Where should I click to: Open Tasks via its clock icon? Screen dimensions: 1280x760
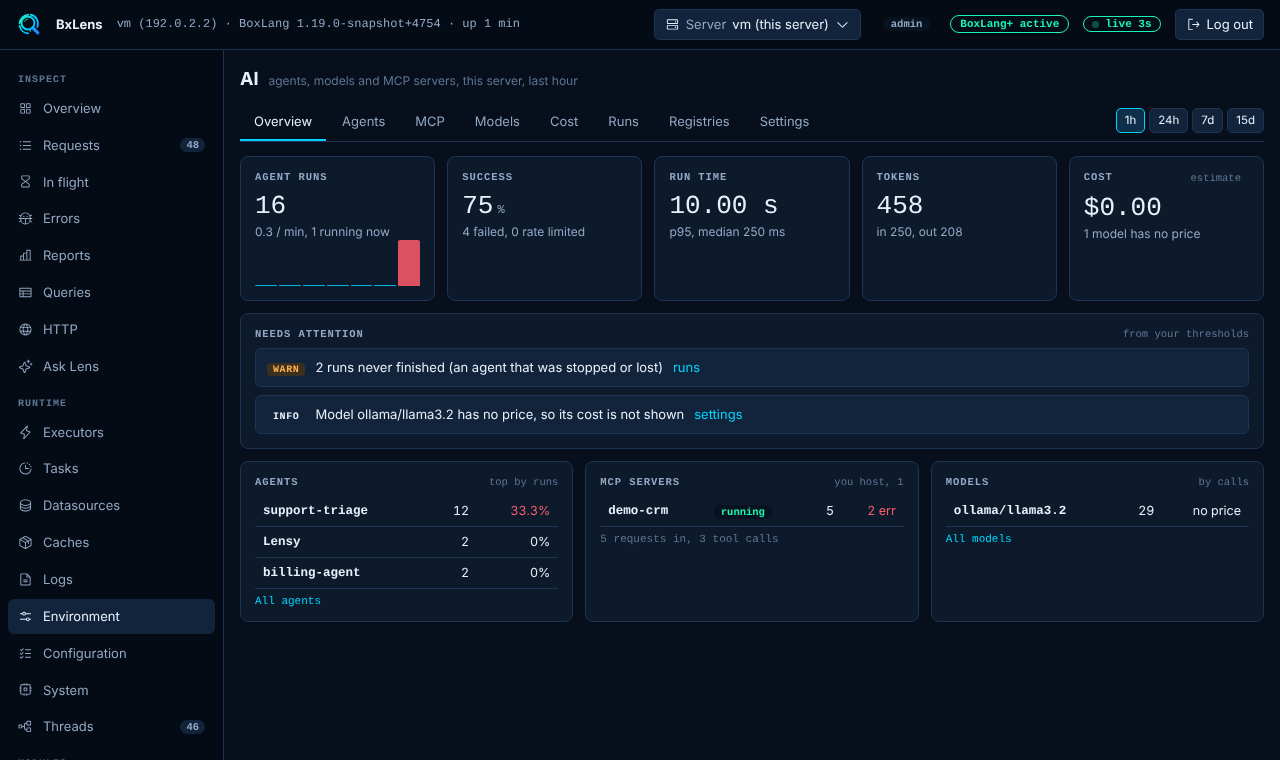tap(25, 468)
